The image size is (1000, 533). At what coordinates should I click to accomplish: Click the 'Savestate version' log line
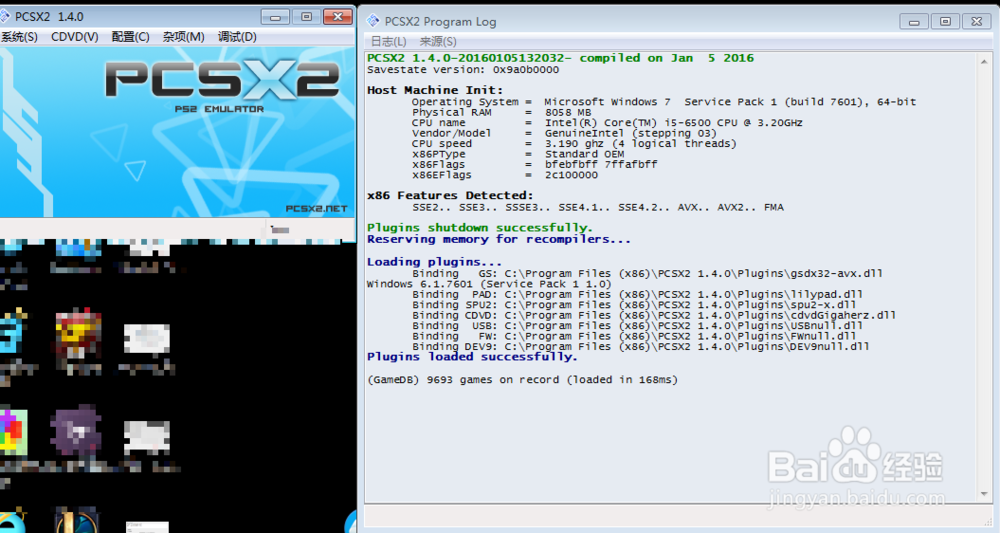pyautogui.click(x=463, y=69)
